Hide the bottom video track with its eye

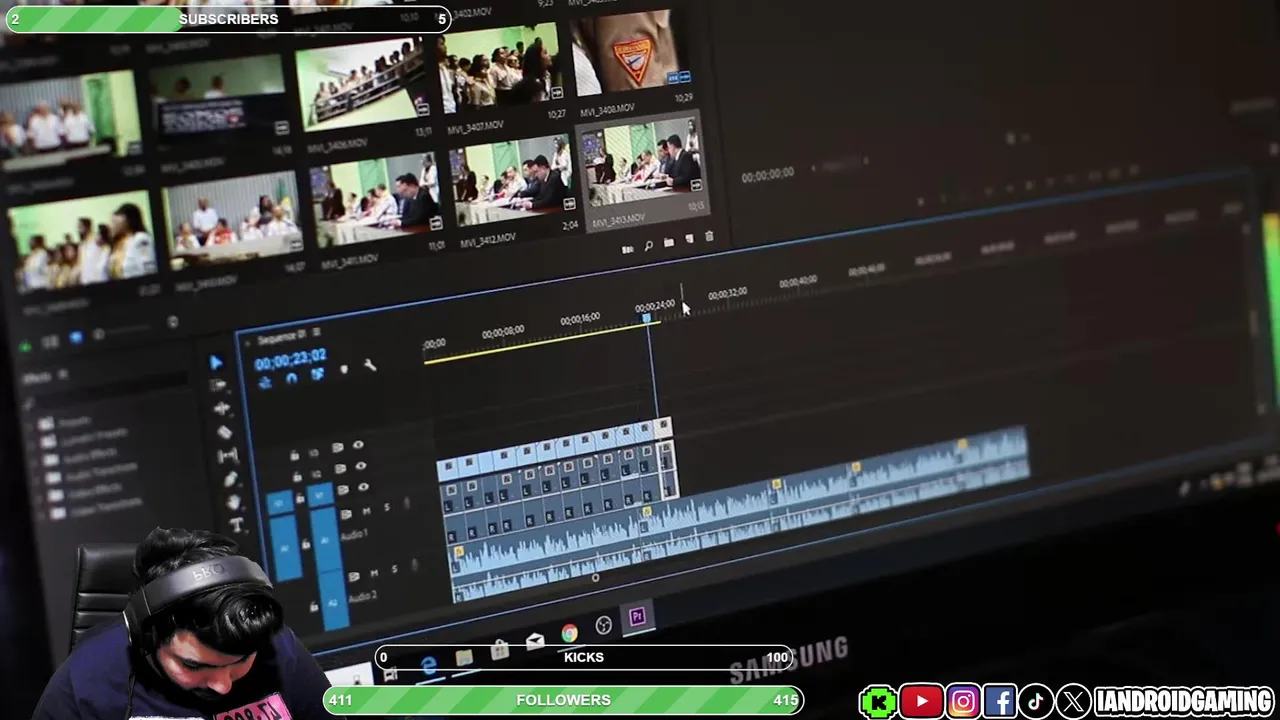pyautogui.click(x=362, y=487)
